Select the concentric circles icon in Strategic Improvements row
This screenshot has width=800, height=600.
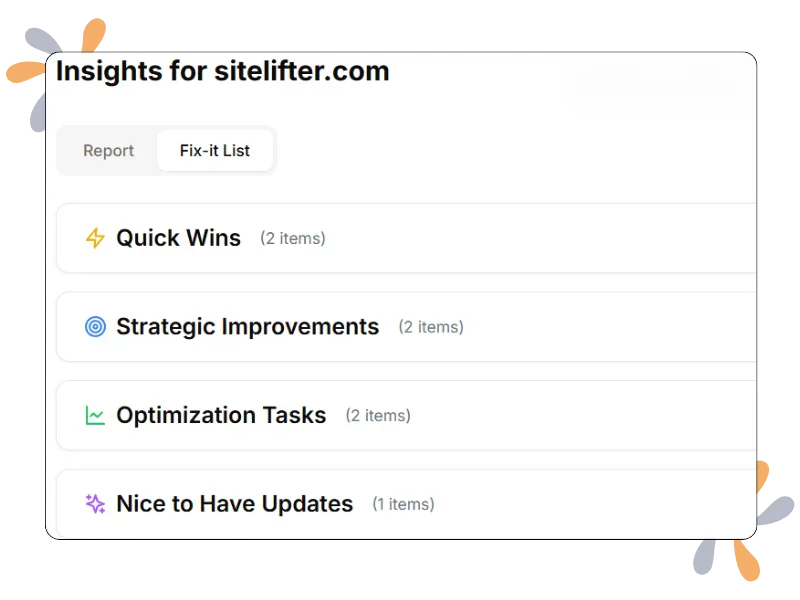click(96, 325)
